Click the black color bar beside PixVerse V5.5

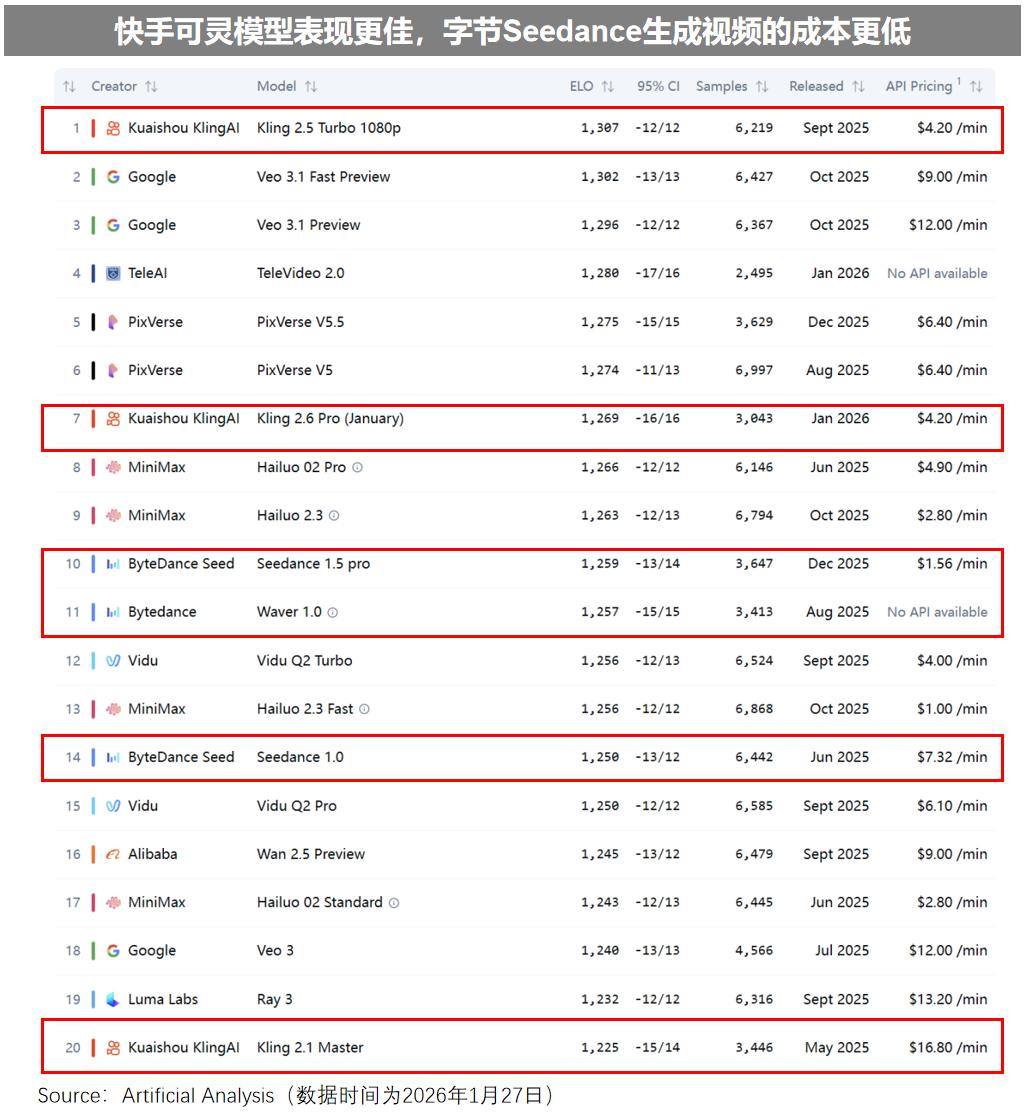click(x=93, y=322)
